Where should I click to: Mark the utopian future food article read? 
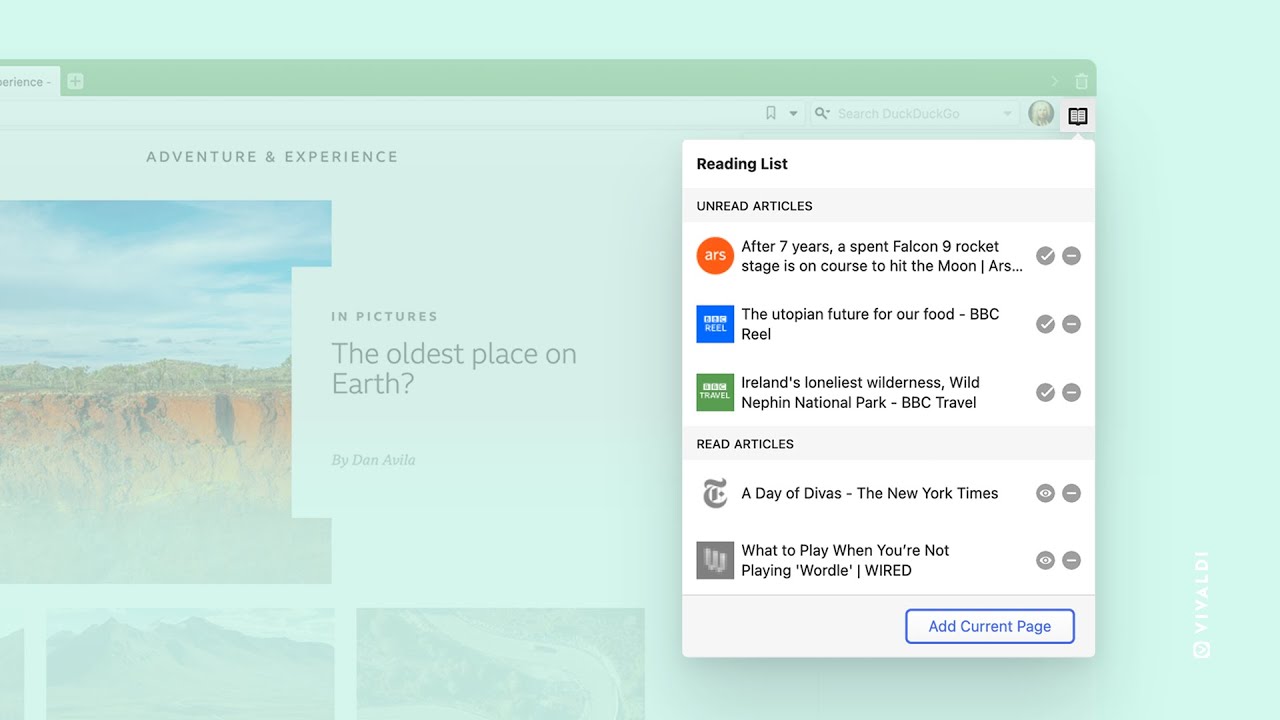tap(1045, 324)
